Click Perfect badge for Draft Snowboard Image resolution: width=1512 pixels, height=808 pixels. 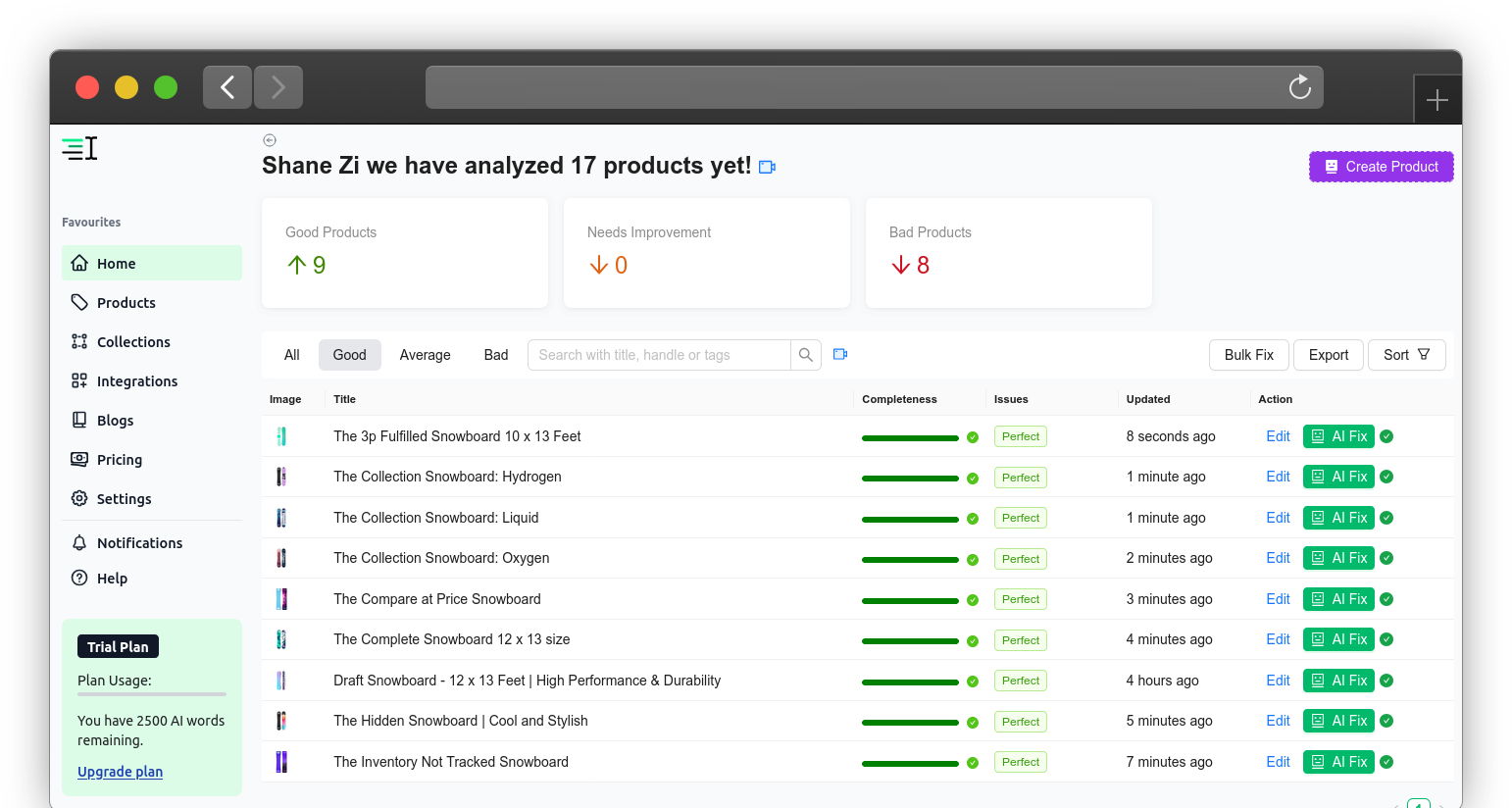(1021, 681)
